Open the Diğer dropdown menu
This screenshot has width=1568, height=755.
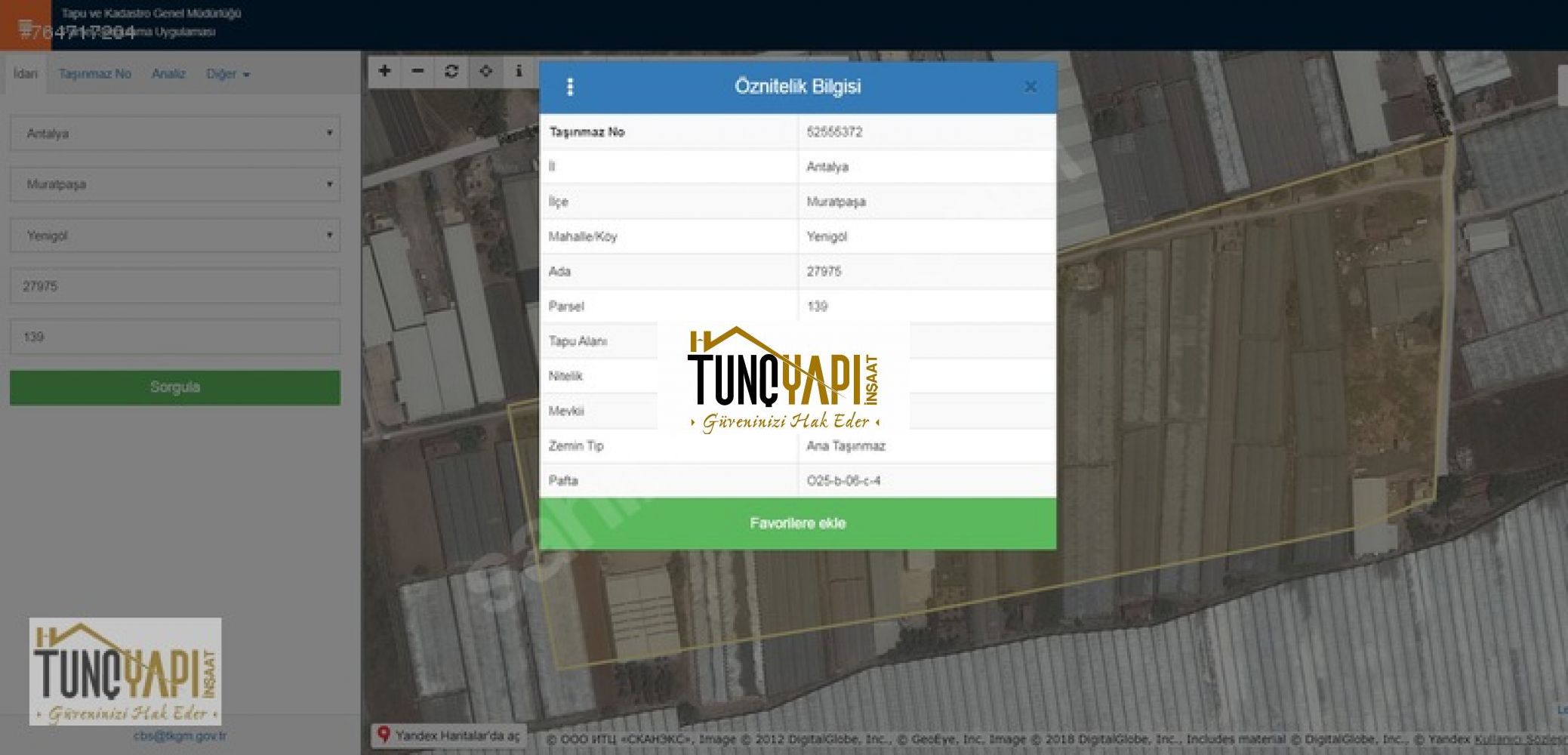pyautogui.click(x=227, y=74)
